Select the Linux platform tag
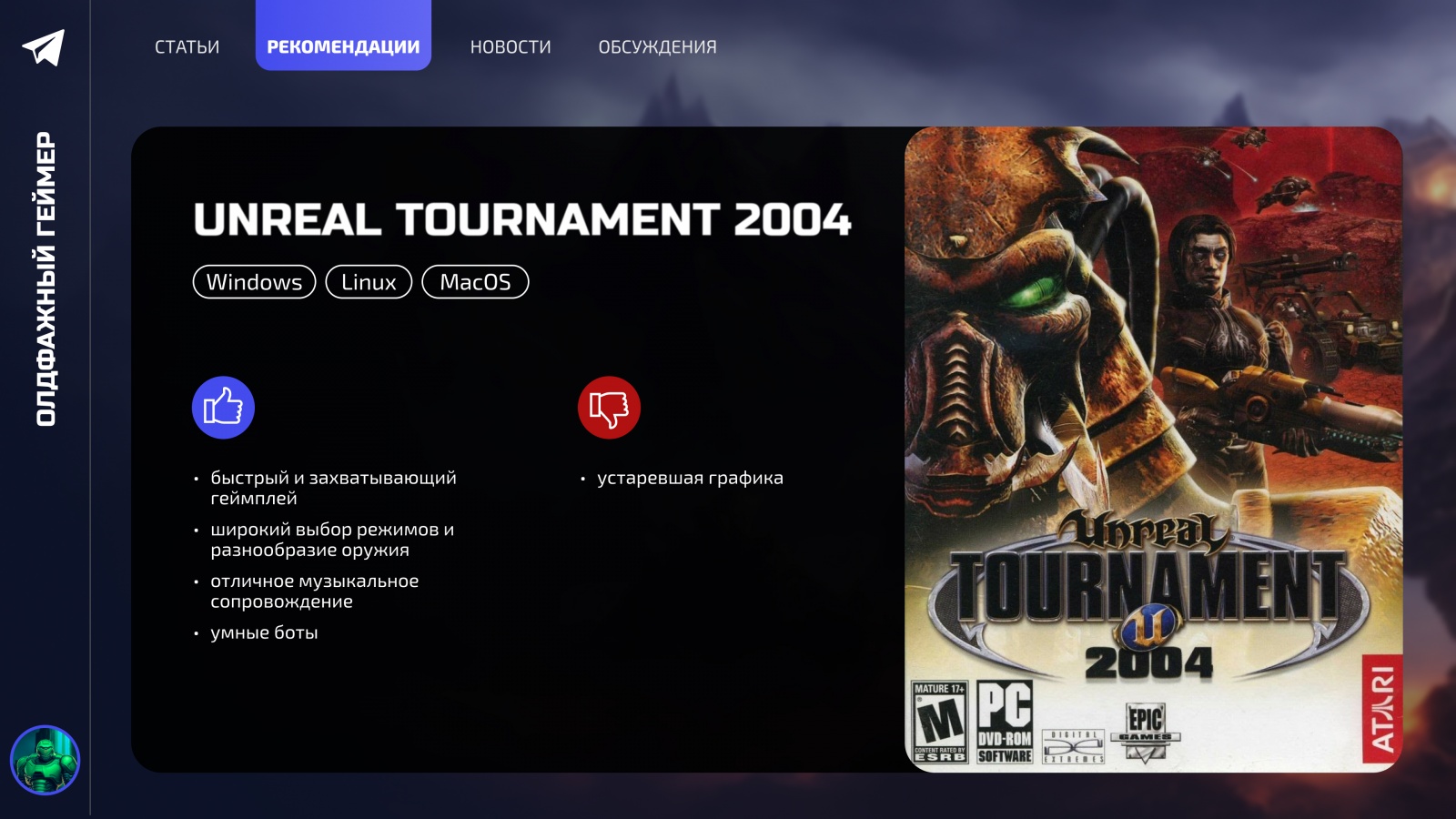This screenshot has height=819, width=1456. 369,282
